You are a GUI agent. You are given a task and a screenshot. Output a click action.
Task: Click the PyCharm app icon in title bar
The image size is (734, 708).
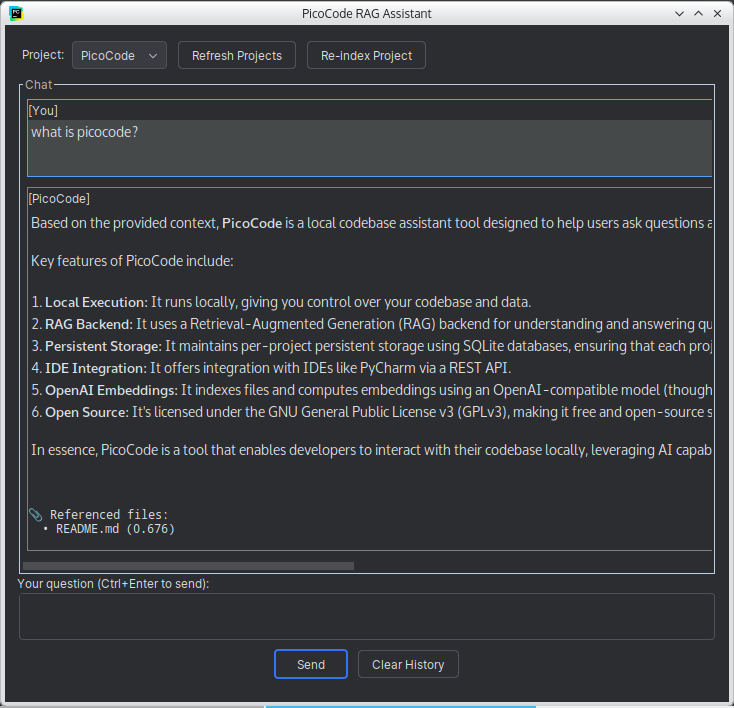pos(14,14)
